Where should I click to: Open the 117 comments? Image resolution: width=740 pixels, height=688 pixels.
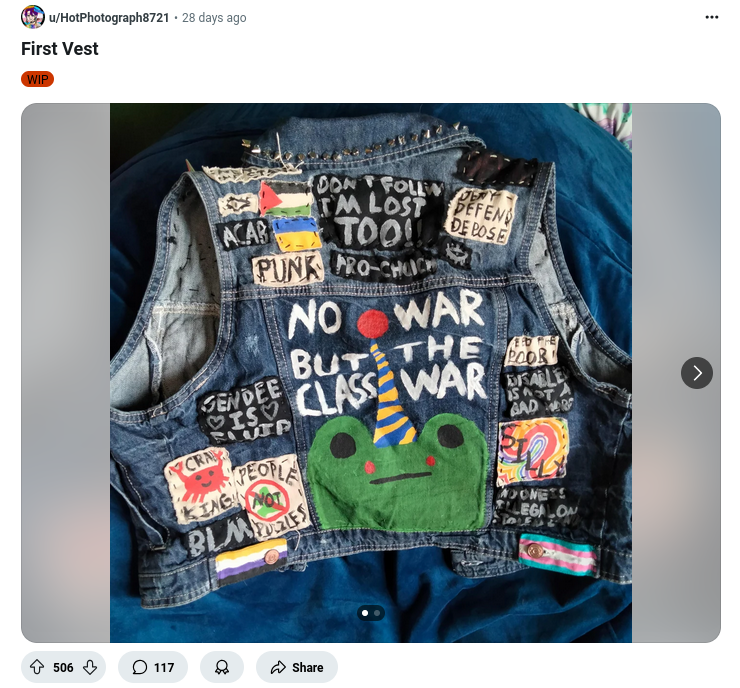pyautogui.click(x=153, y=667)
